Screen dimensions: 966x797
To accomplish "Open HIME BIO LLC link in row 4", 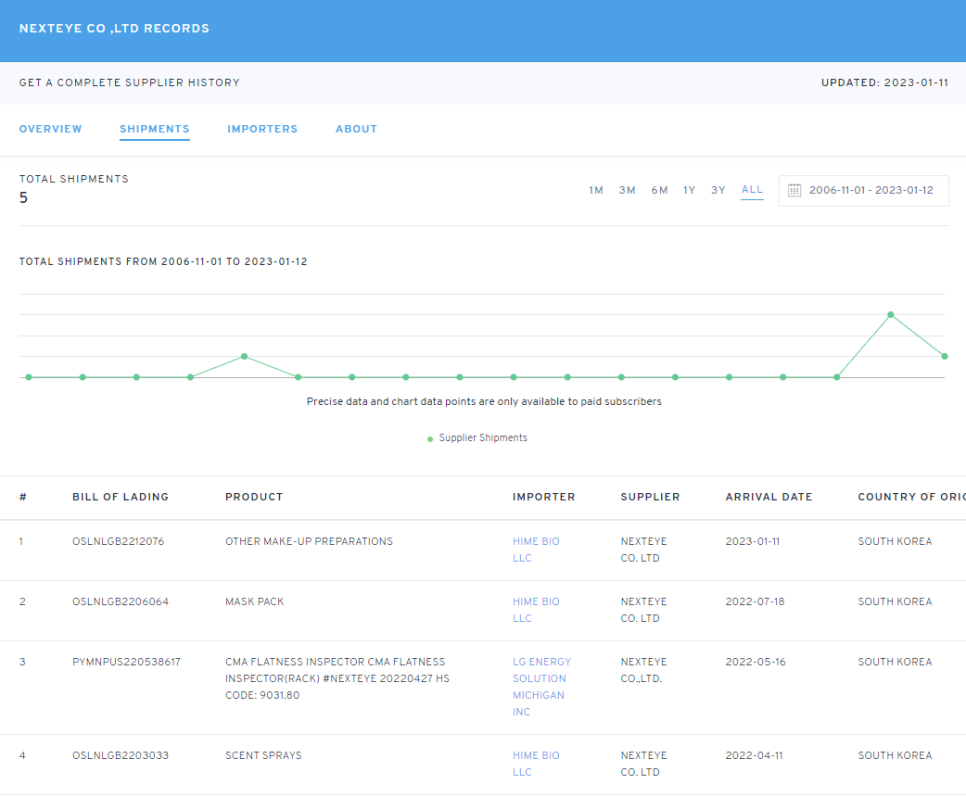I will (x=536, y=764).
